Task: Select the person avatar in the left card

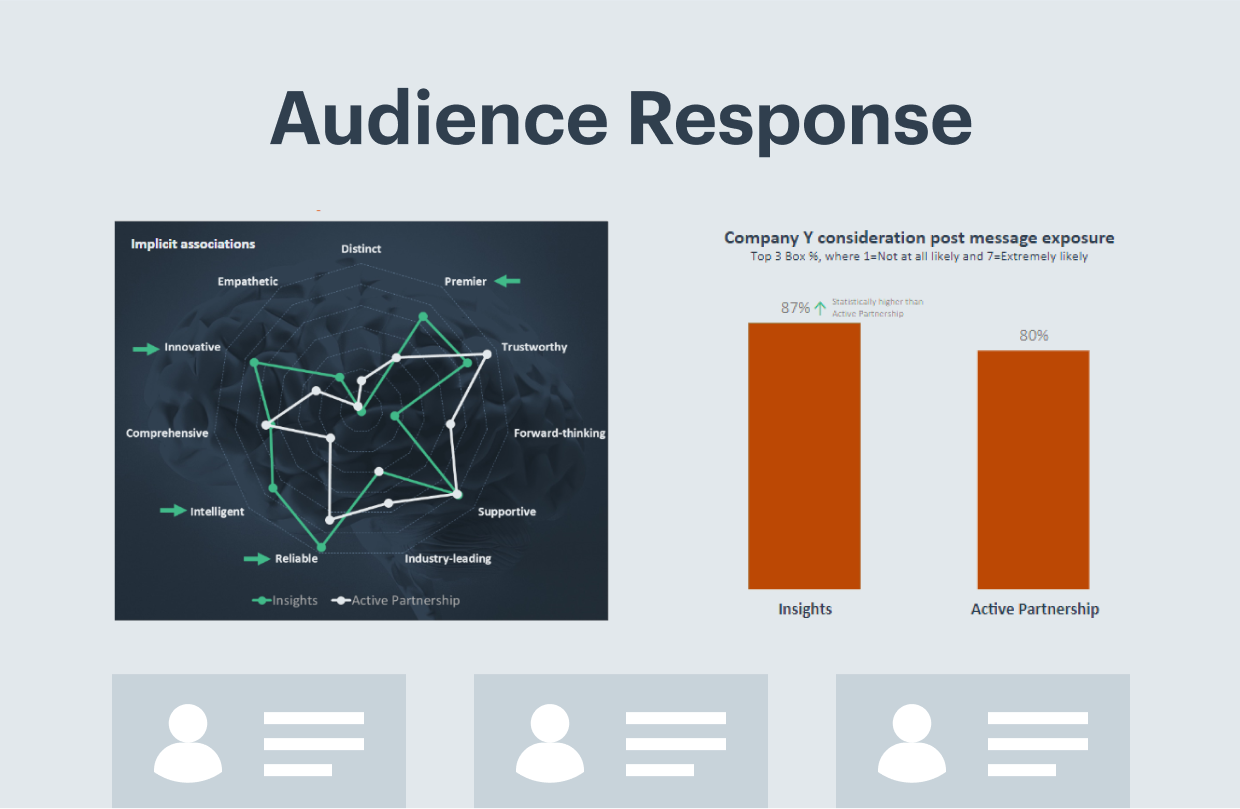Action: click(x=189, y=742)
